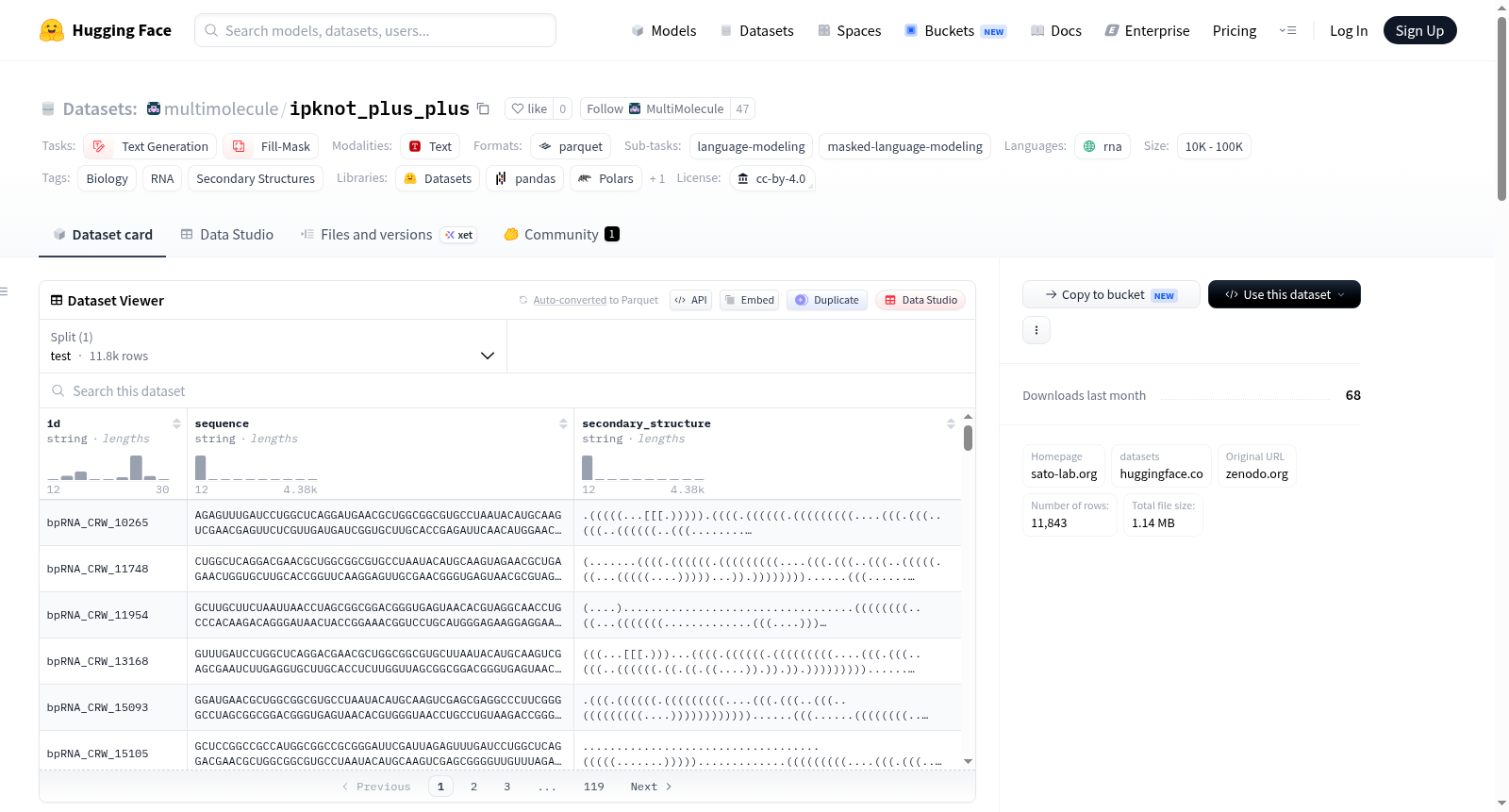
Task: Open the multimolecule owner link
Action: click(222, 108)
